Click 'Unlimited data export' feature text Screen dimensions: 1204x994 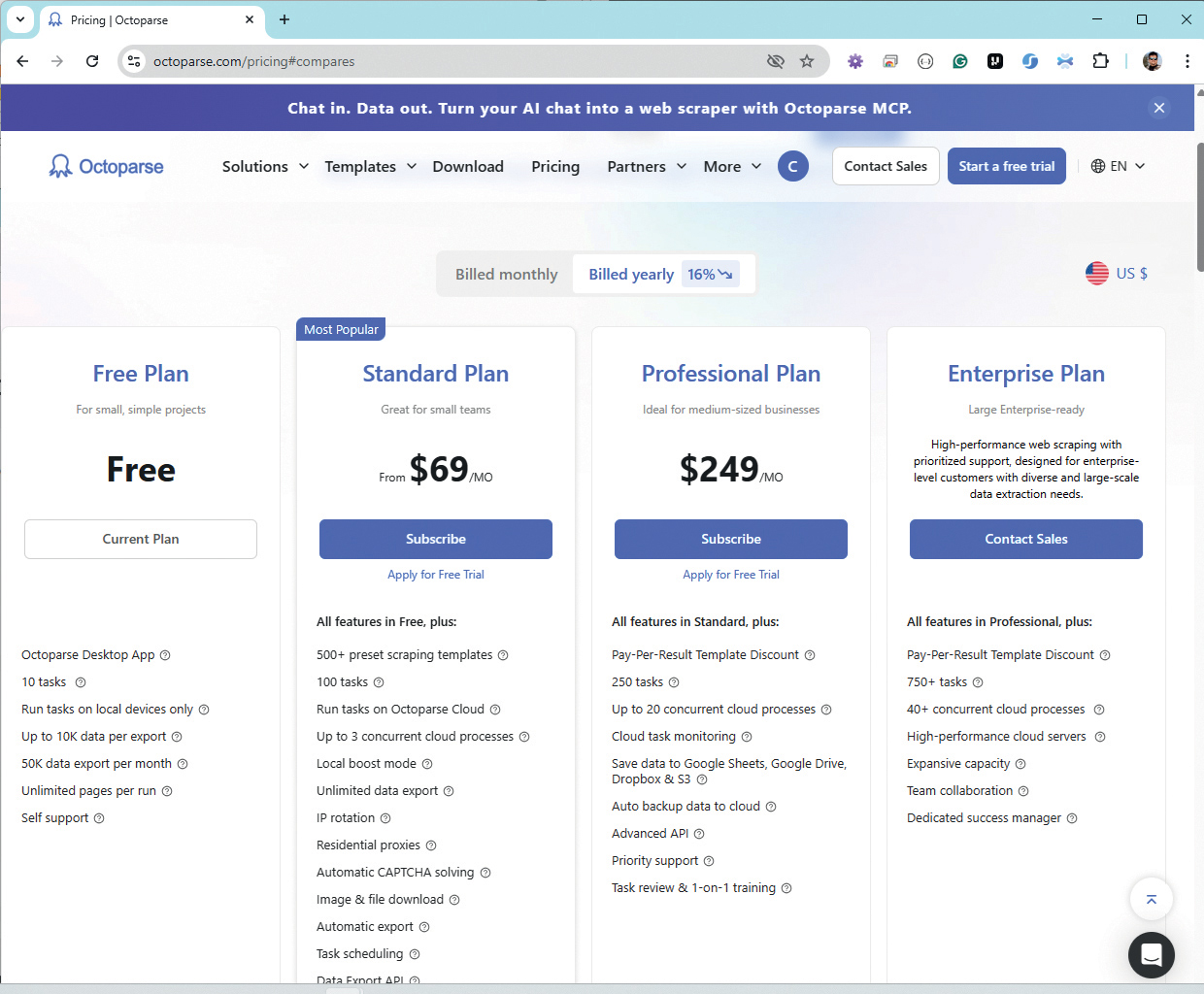377,791
